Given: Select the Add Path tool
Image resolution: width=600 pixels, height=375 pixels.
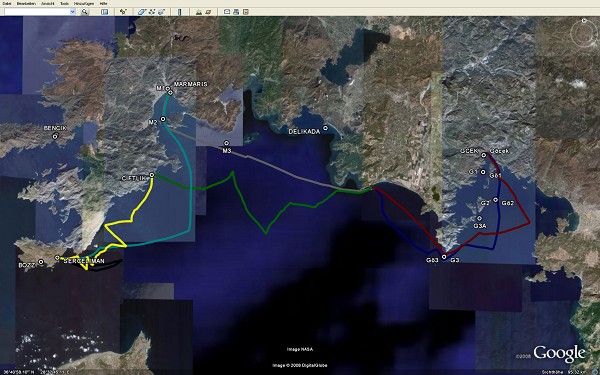Looking at the screenshot, I should 152,12.
